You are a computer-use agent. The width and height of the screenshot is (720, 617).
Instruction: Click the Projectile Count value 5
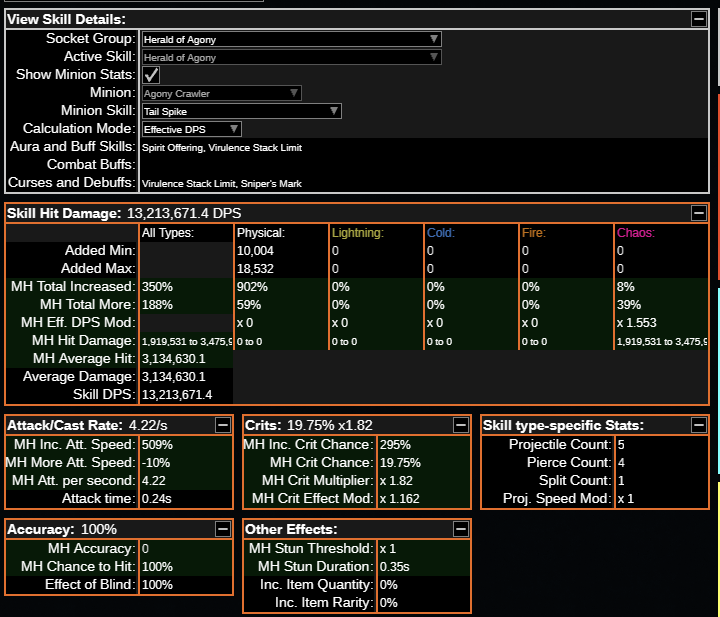pyautogui.click(x=621, y=445)
